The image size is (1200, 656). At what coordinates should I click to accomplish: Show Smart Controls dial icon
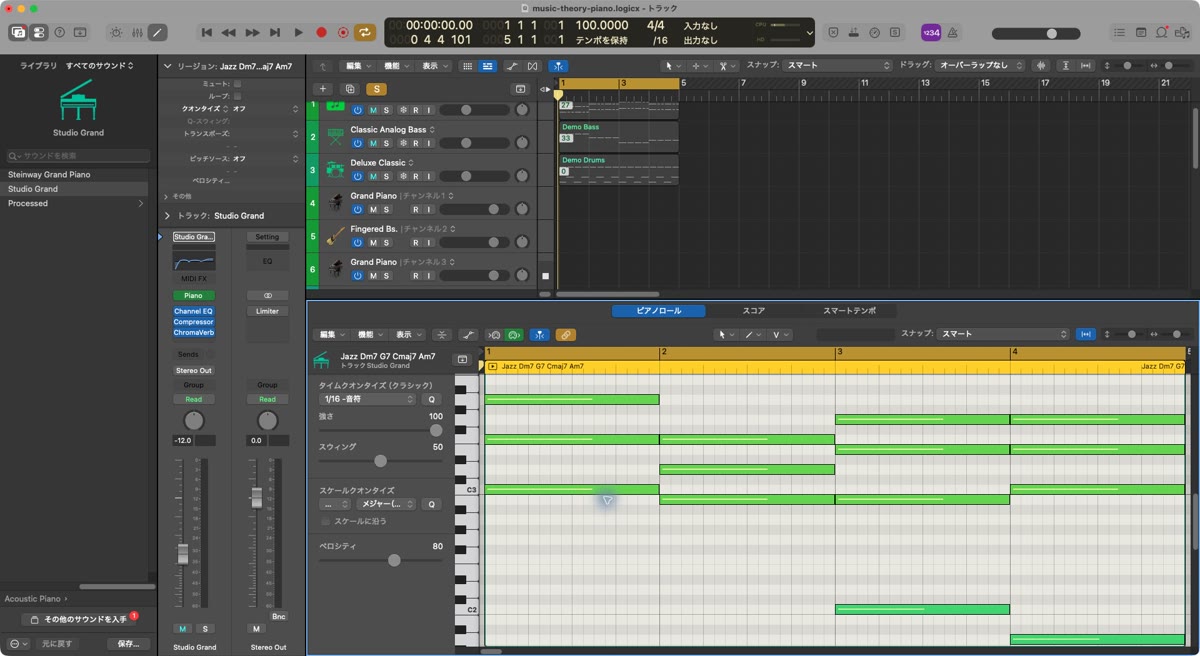[x=116, y=32]
